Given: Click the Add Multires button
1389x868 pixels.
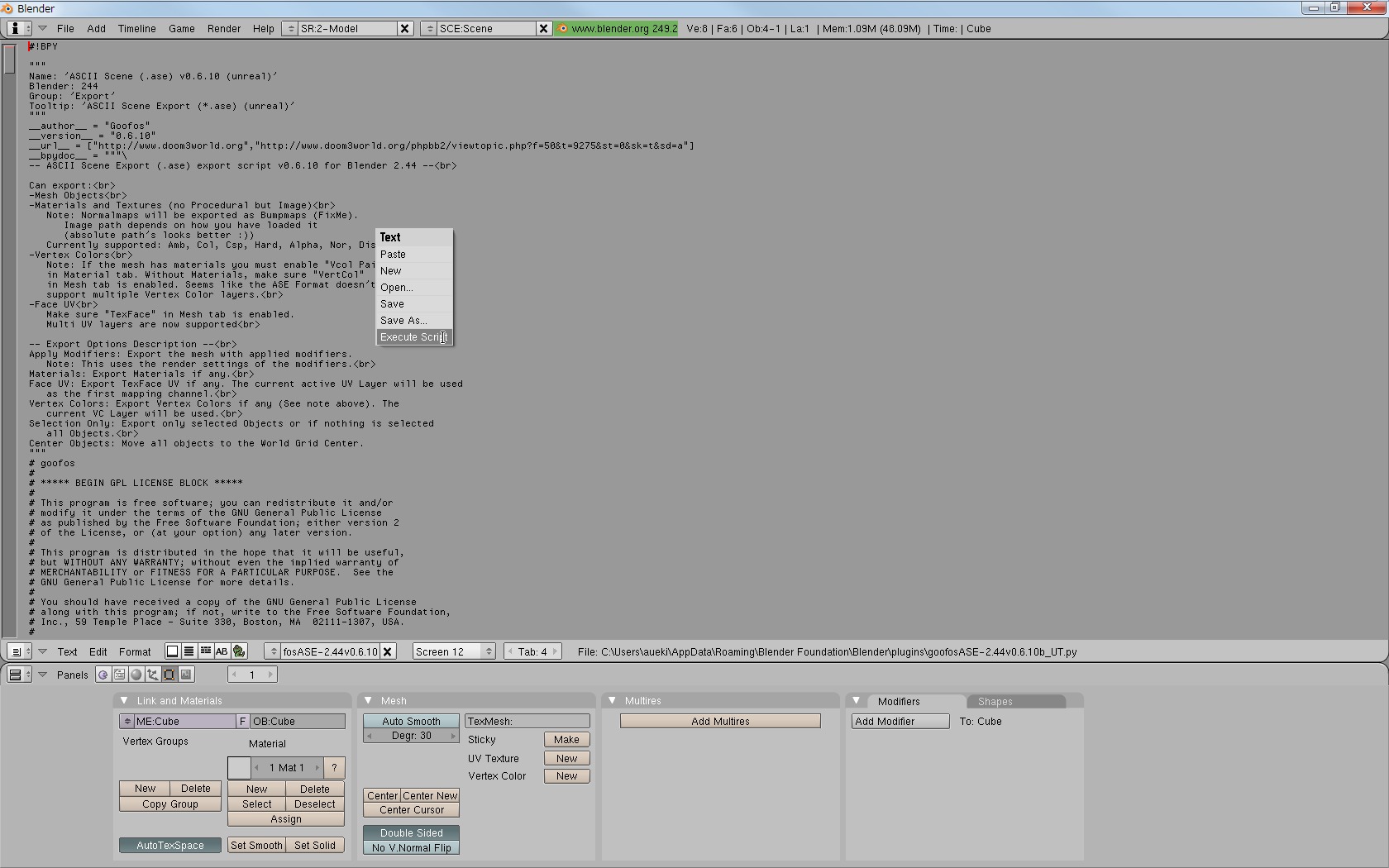Looking at the screenshot, I should click(719, 721).
